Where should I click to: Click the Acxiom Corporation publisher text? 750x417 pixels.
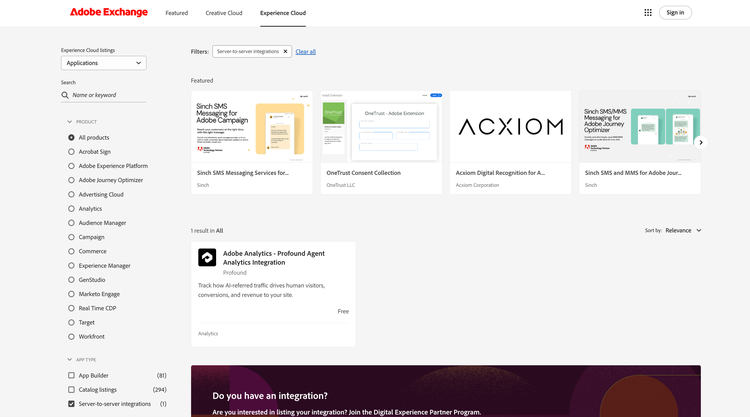click(x=477, y=185)
